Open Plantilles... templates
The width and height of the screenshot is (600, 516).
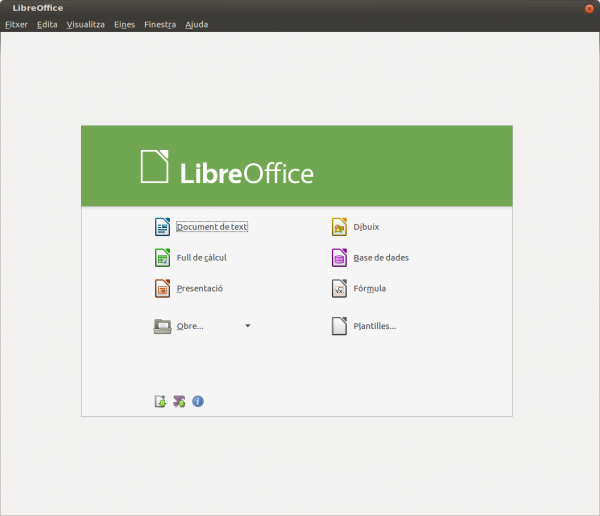pyautogui.click(x=375, y=326)
